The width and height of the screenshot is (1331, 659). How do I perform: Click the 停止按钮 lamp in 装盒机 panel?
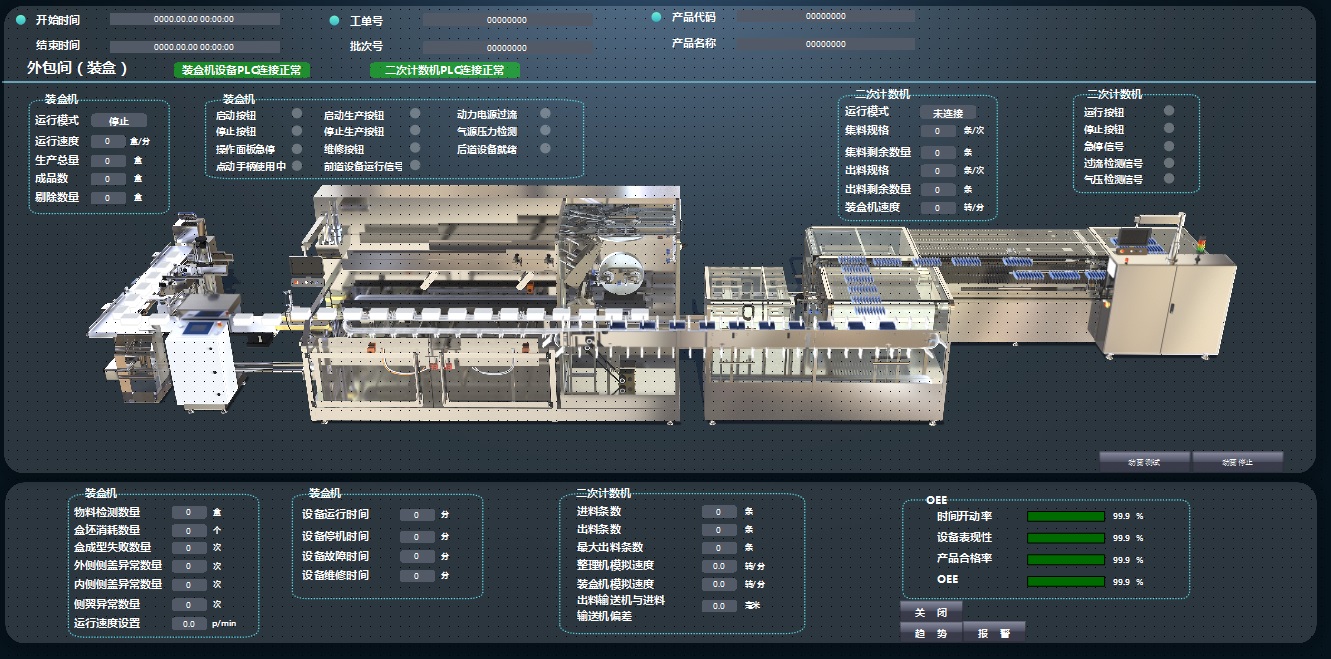(x=297, y=131)
